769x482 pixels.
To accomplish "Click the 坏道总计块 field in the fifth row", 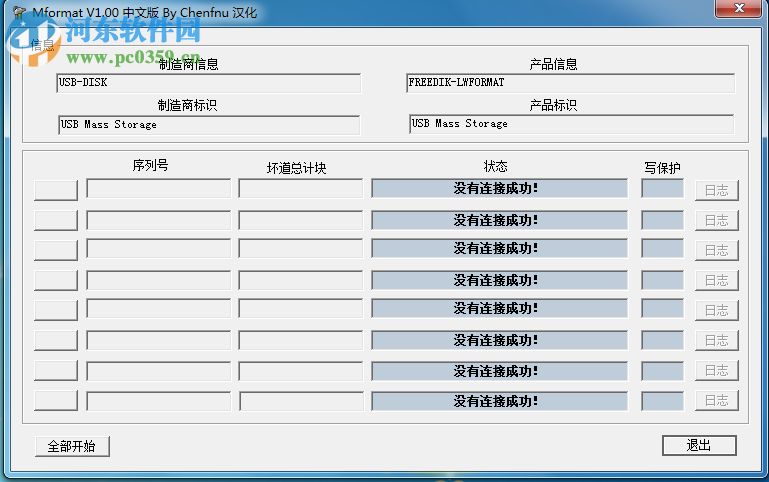I will pyautogui.click(x=301, y=308).
